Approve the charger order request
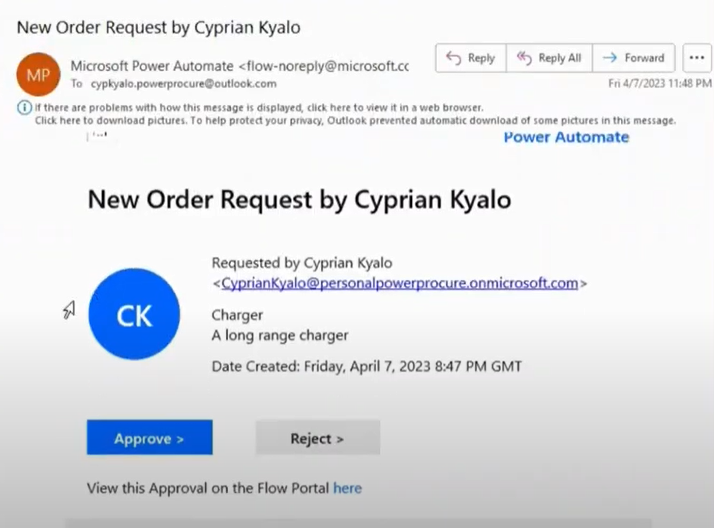The image size is (714, 528). tap(149, 437)
